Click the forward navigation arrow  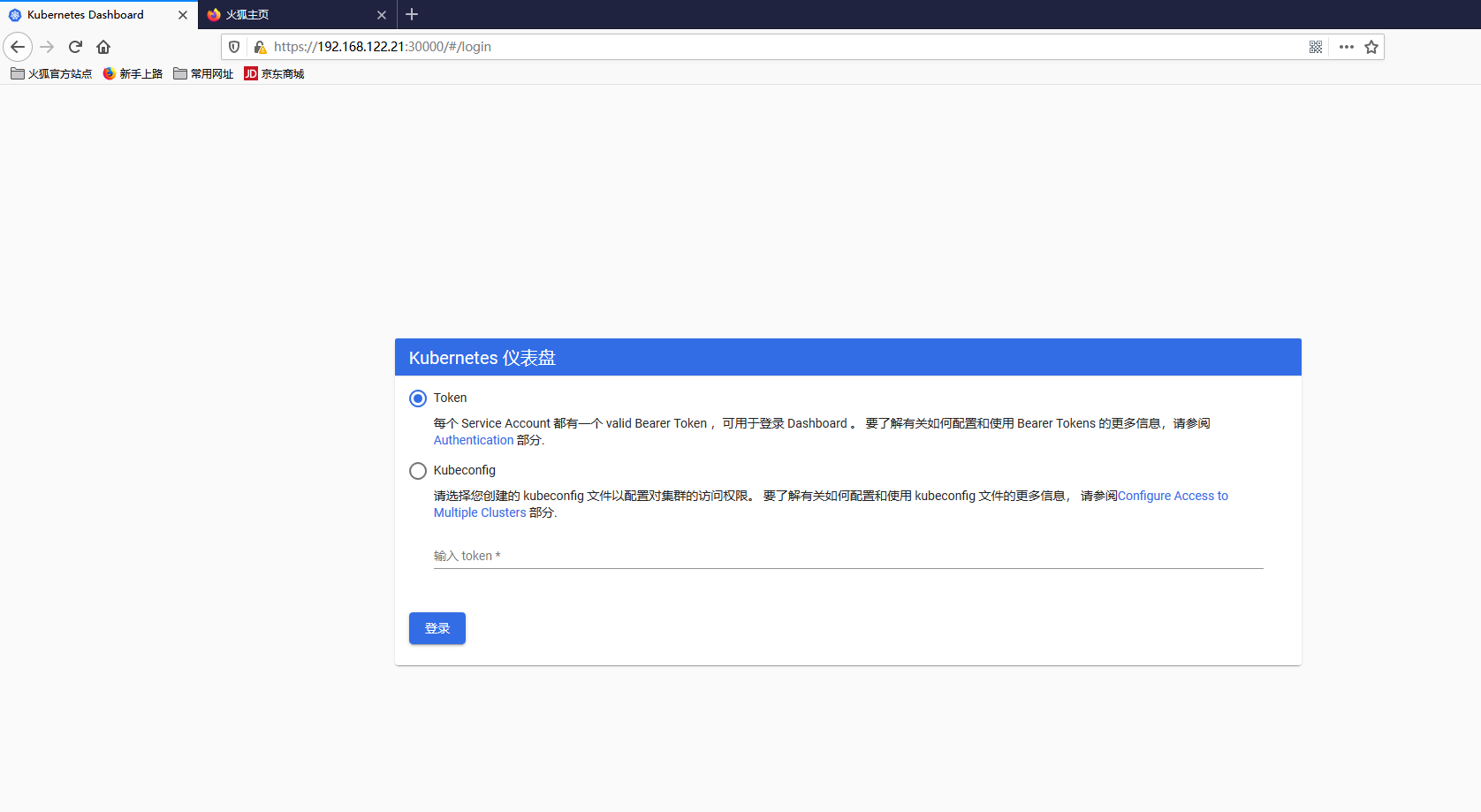[48, 47]
